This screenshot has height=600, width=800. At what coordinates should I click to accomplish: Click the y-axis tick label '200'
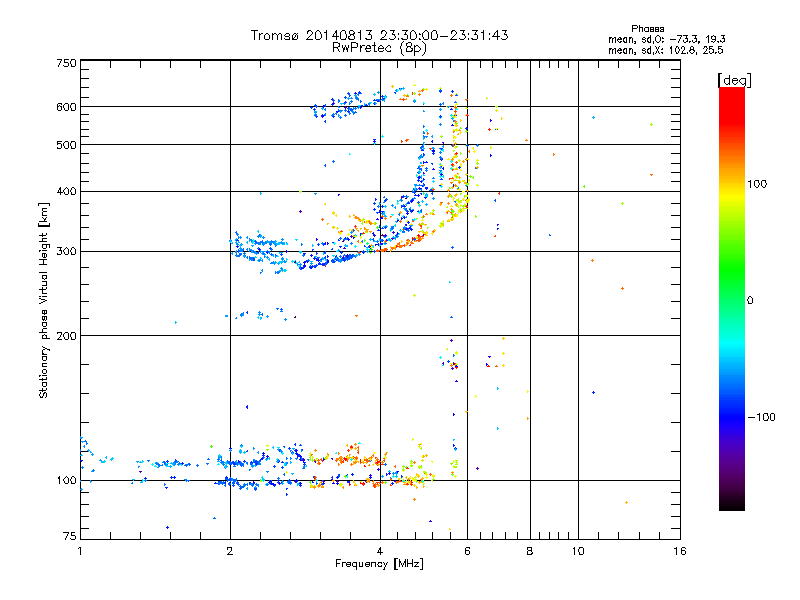tap(66, 336)
